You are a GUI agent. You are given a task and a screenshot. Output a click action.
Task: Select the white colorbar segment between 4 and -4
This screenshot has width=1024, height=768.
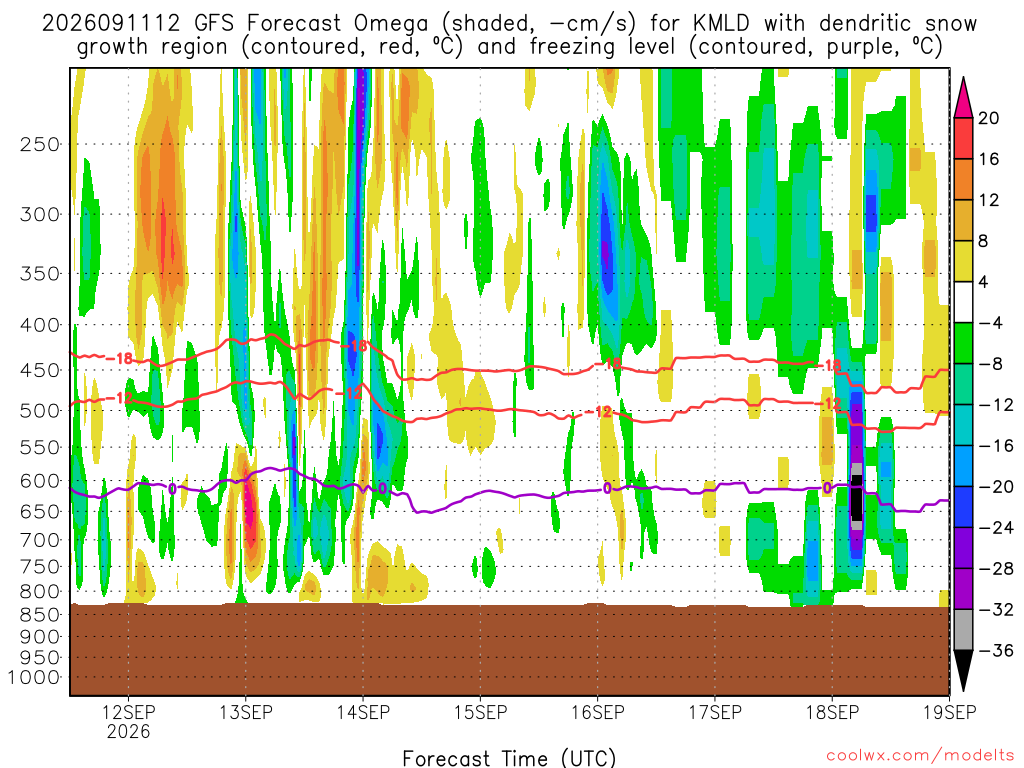coord(963,302)
